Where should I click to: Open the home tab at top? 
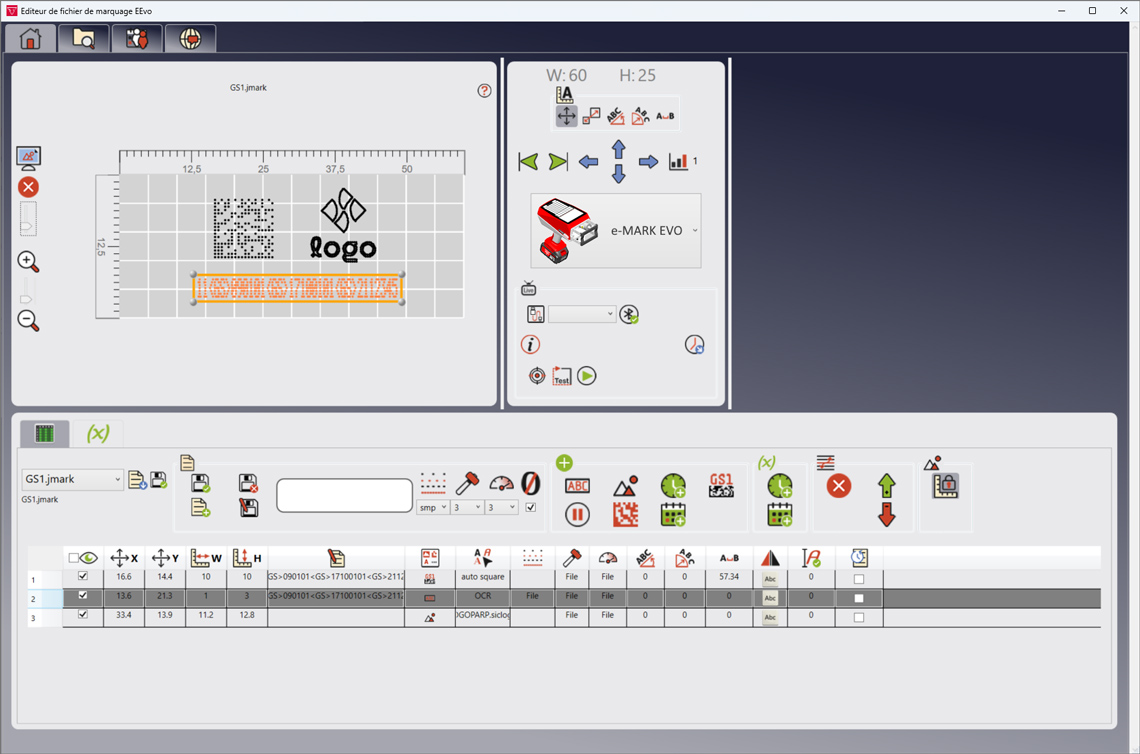click(x=31, y=39)
